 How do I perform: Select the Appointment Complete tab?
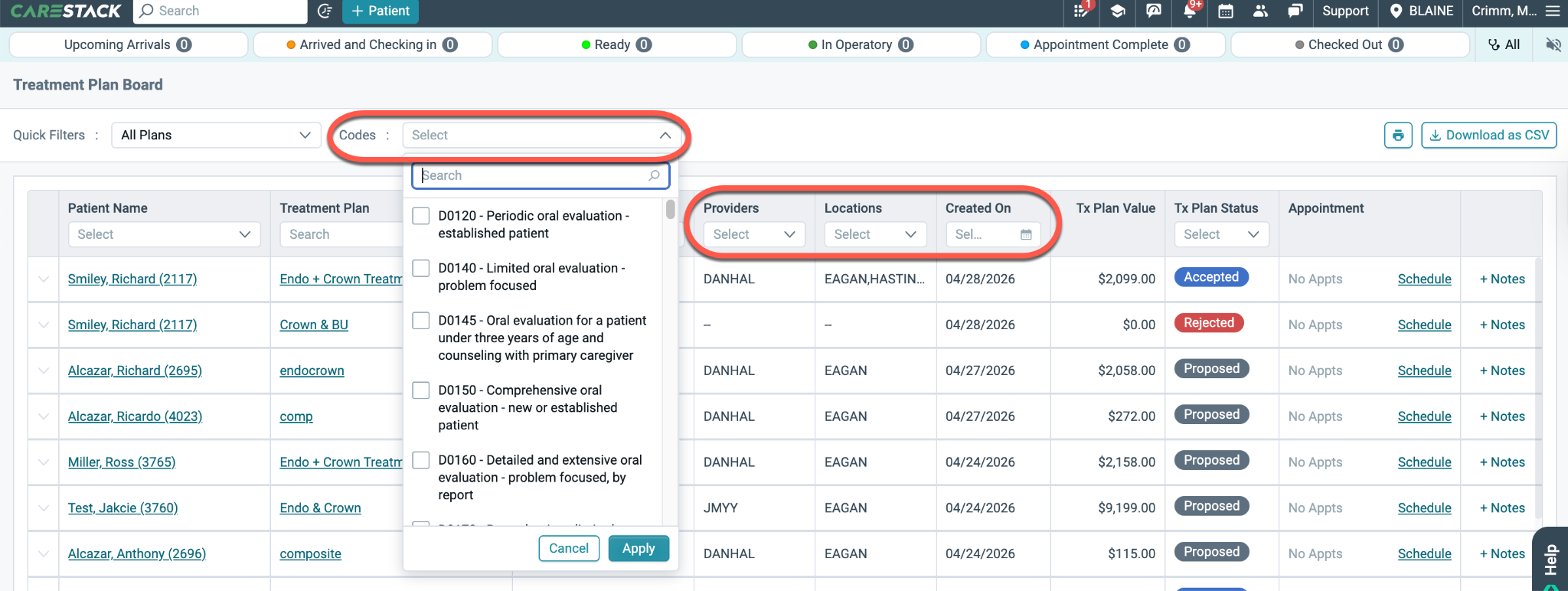(x=1106, y=44)
